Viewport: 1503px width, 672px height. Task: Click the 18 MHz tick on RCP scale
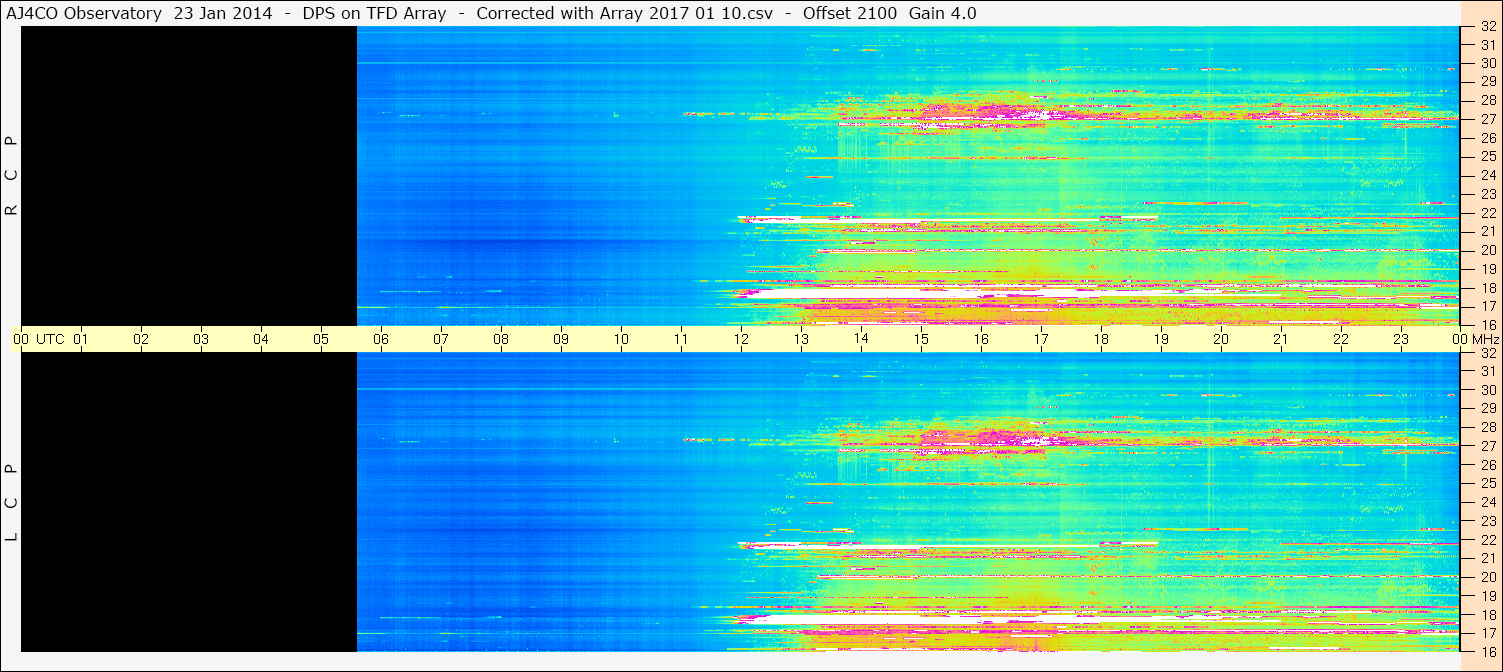coord(1487,288)
